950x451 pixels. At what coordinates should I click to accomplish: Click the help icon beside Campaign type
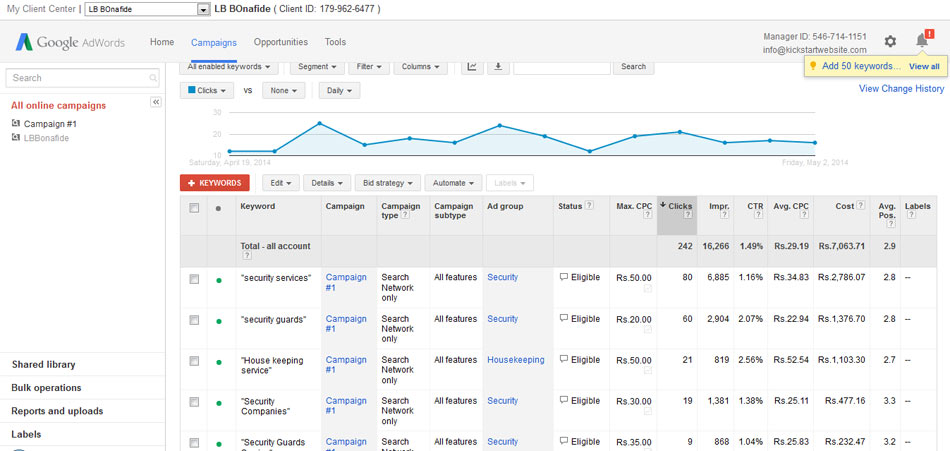(x=405, y=215)
